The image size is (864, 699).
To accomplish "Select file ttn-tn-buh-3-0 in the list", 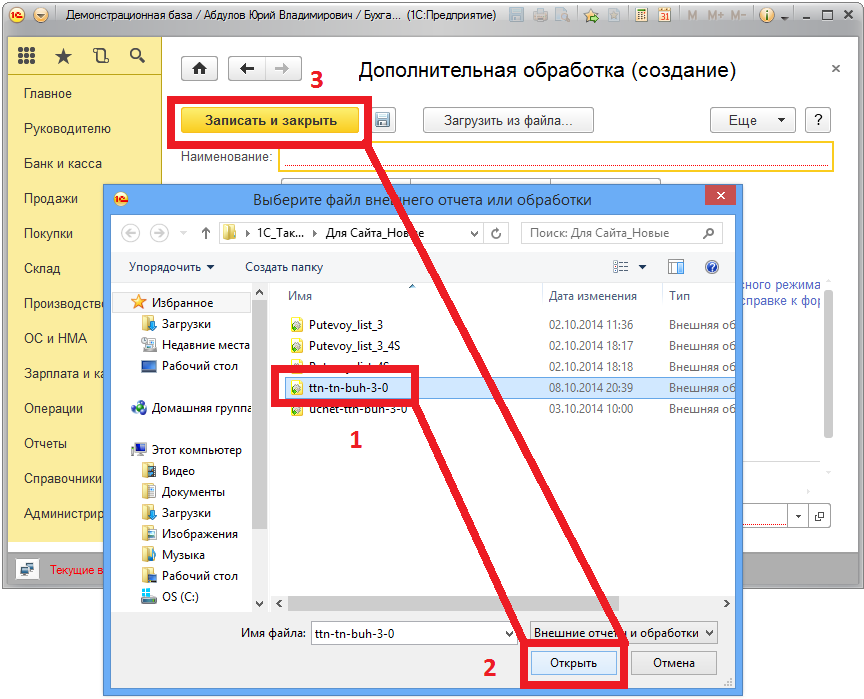I will click(x=349, y=387).
